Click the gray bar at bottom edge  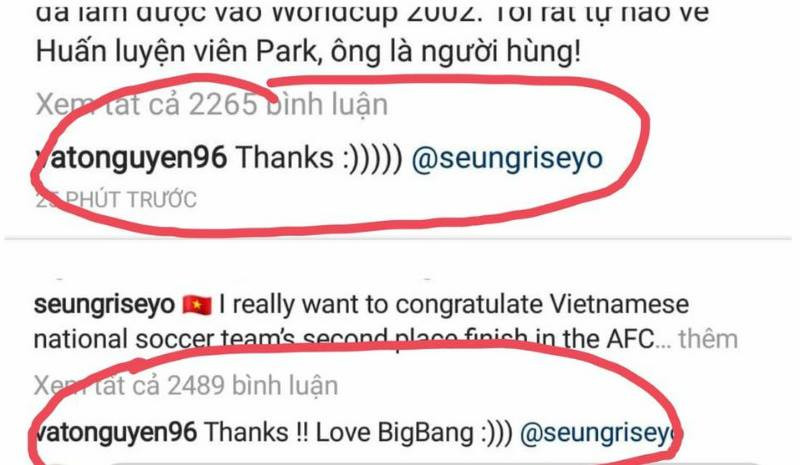434,463
